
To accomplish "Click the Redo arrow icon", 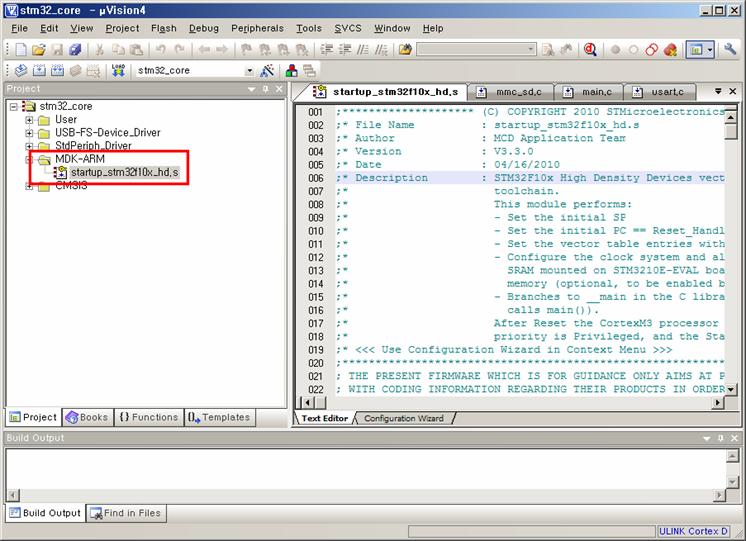I will click(179, 49).
